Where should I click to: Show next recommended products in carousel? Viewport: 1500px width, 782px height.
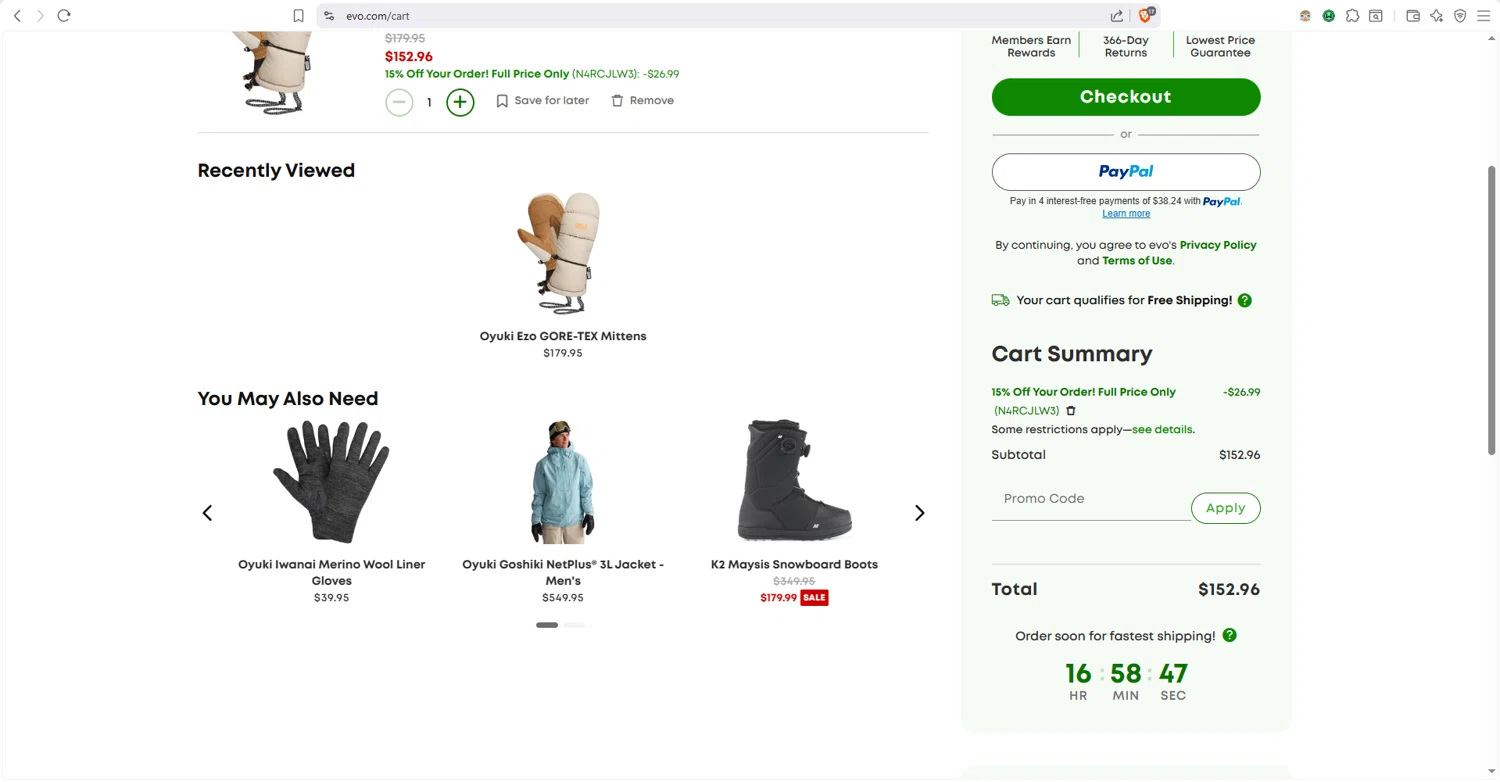coord(919,513)
